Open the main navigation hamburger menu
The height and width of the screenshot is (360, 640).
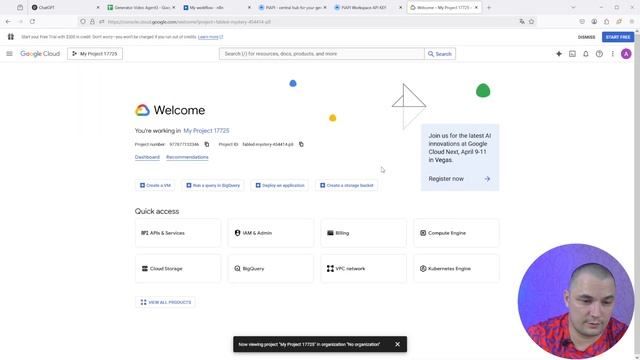[x=9, y=53]
